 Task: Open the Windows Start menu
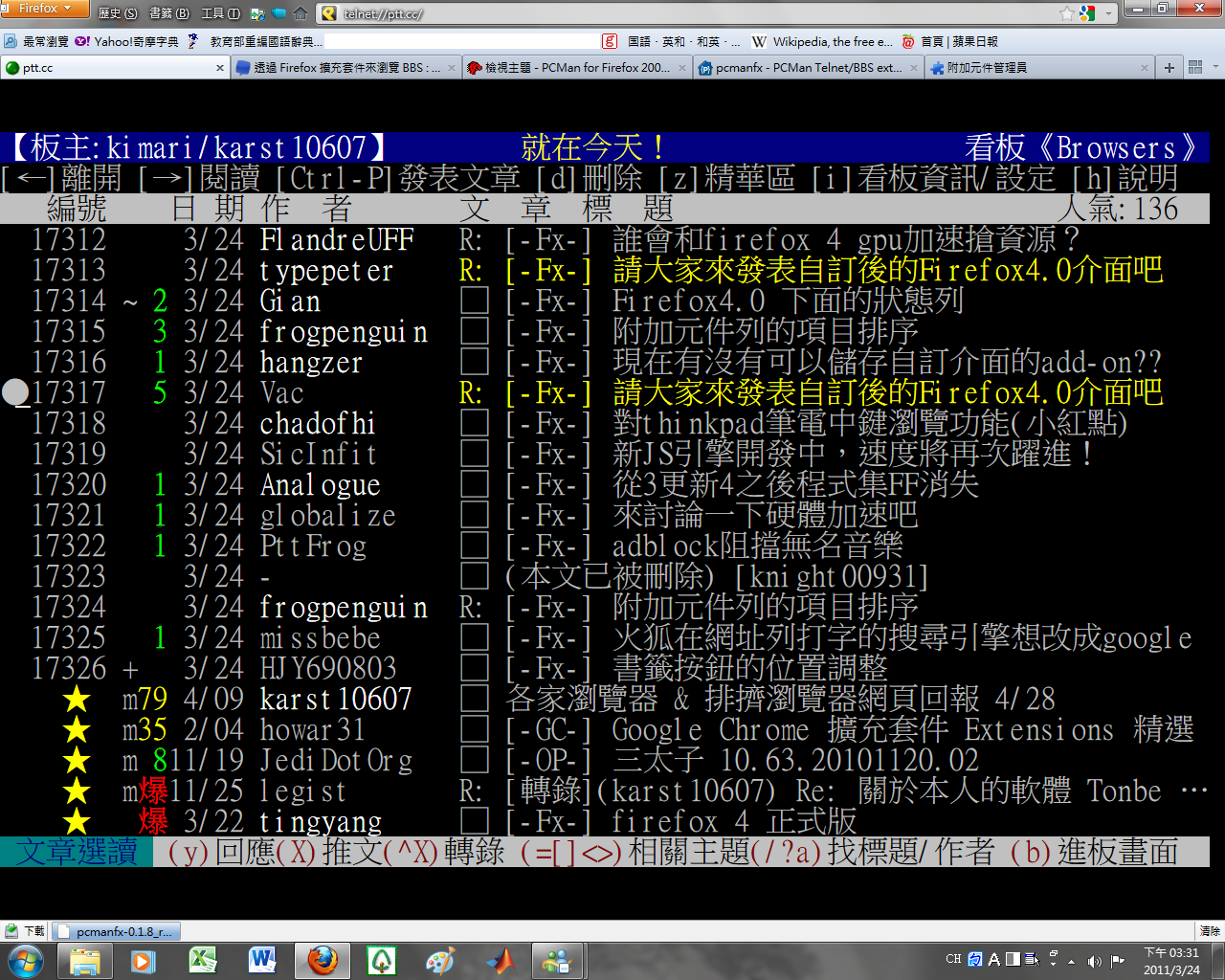tap(25, 960)
